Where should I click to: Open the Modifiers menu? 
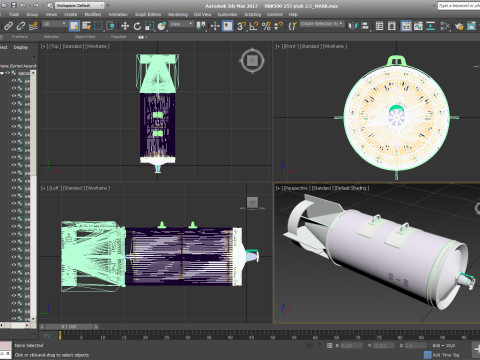pos(93,14)
